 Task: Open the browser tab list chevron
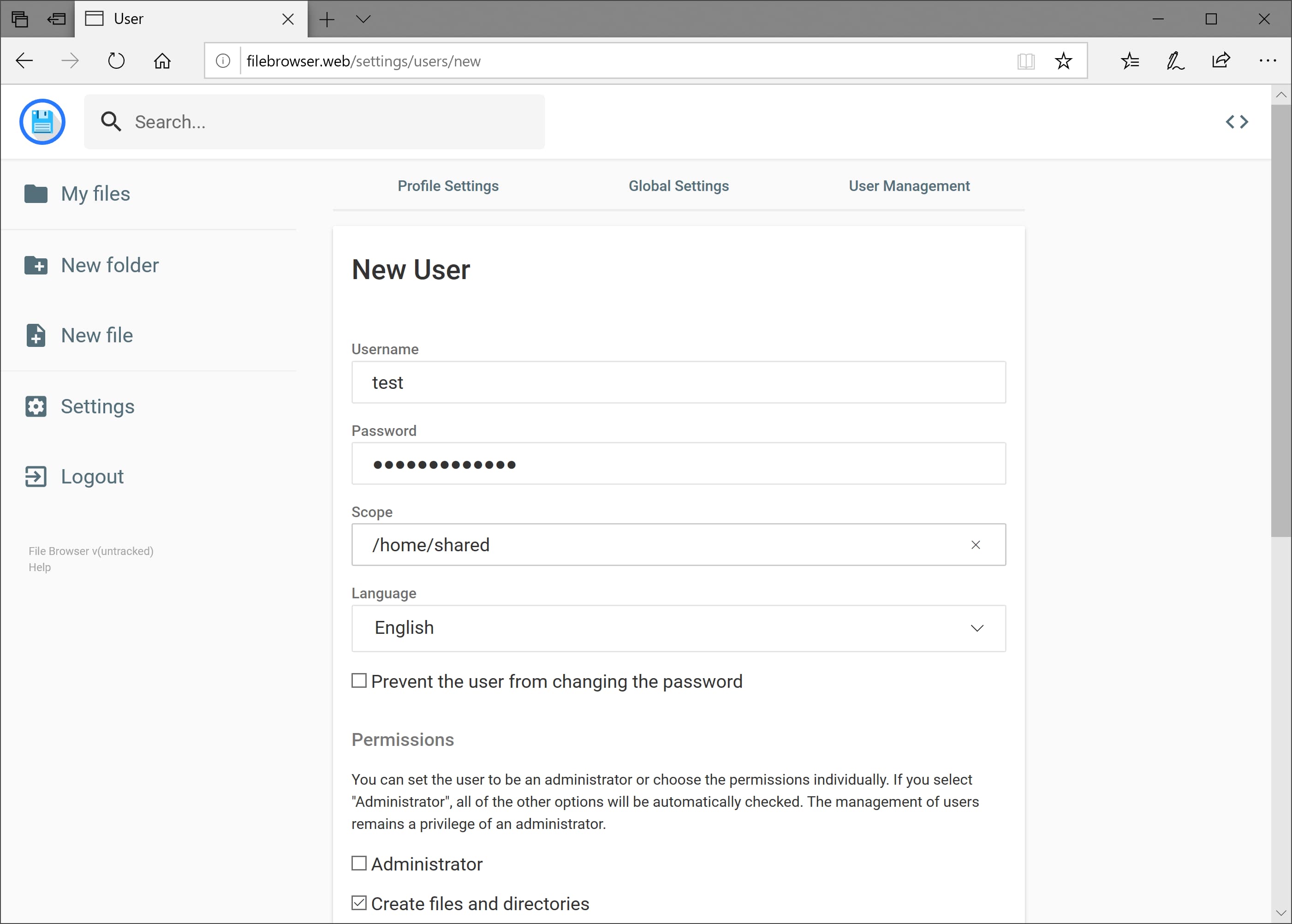point(363,19)
